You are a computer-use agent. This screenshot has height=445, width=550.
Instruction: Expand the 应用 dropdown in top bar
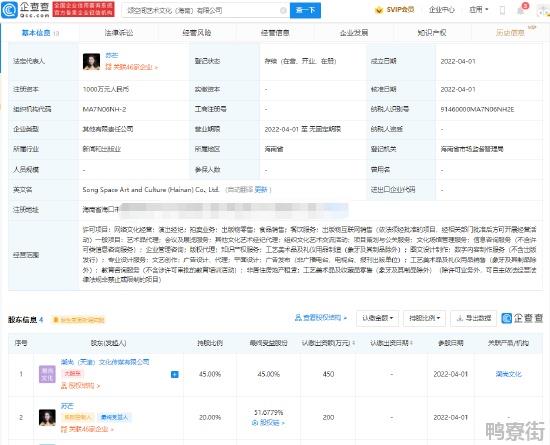(x=479, y=10)
